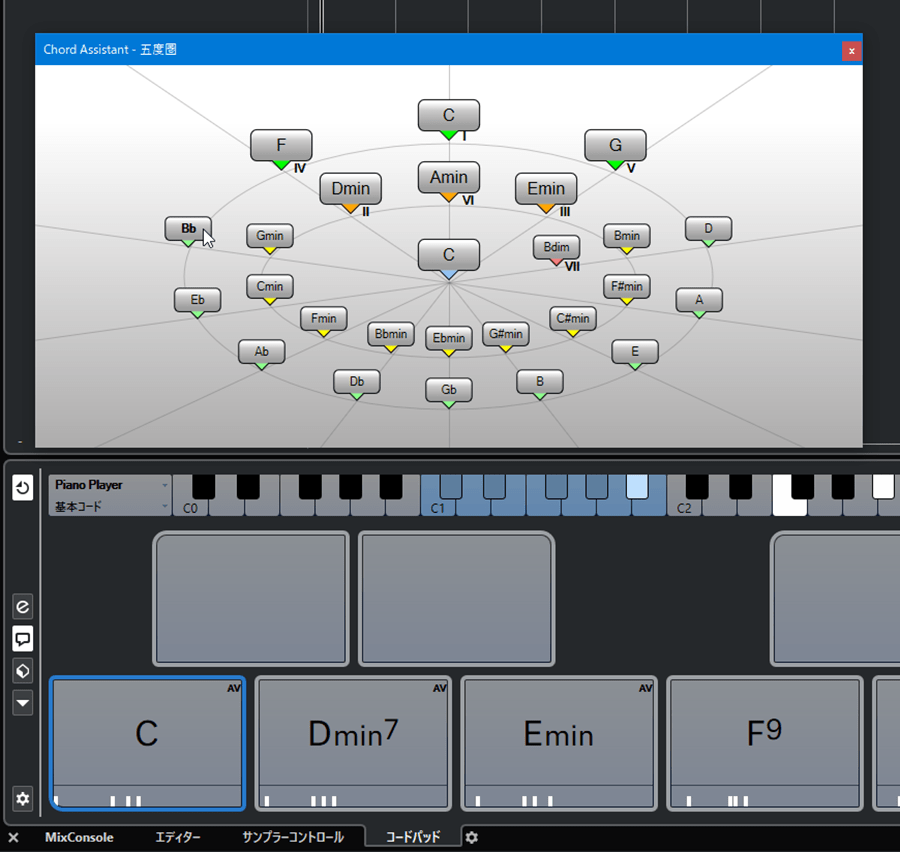
Task: Click the circular reset icon beside Piano Player
Action: (x=22, y=488)
